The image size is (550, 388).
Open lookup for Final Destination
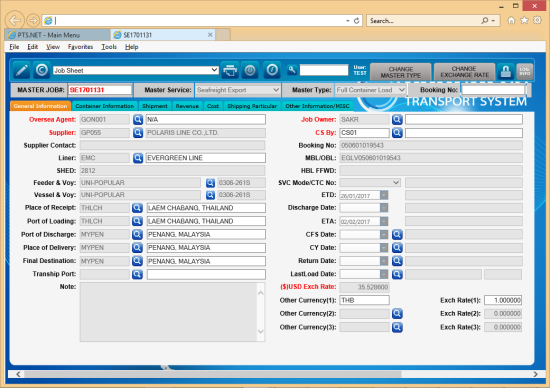click(x=137, y=261)
